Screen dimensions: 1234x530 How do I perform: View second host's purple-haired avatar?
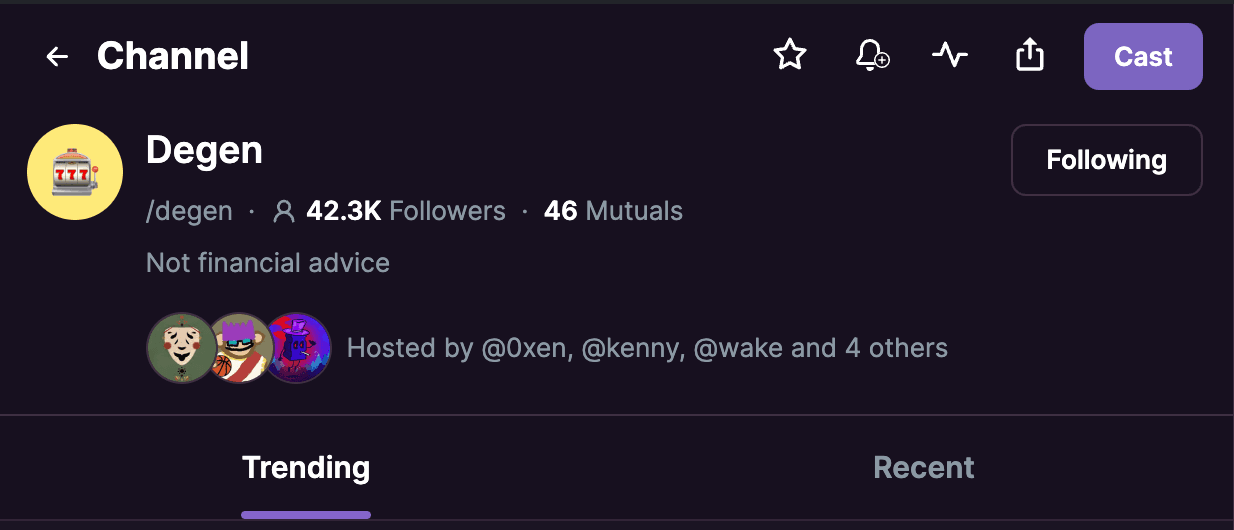[x=240, y=348]
